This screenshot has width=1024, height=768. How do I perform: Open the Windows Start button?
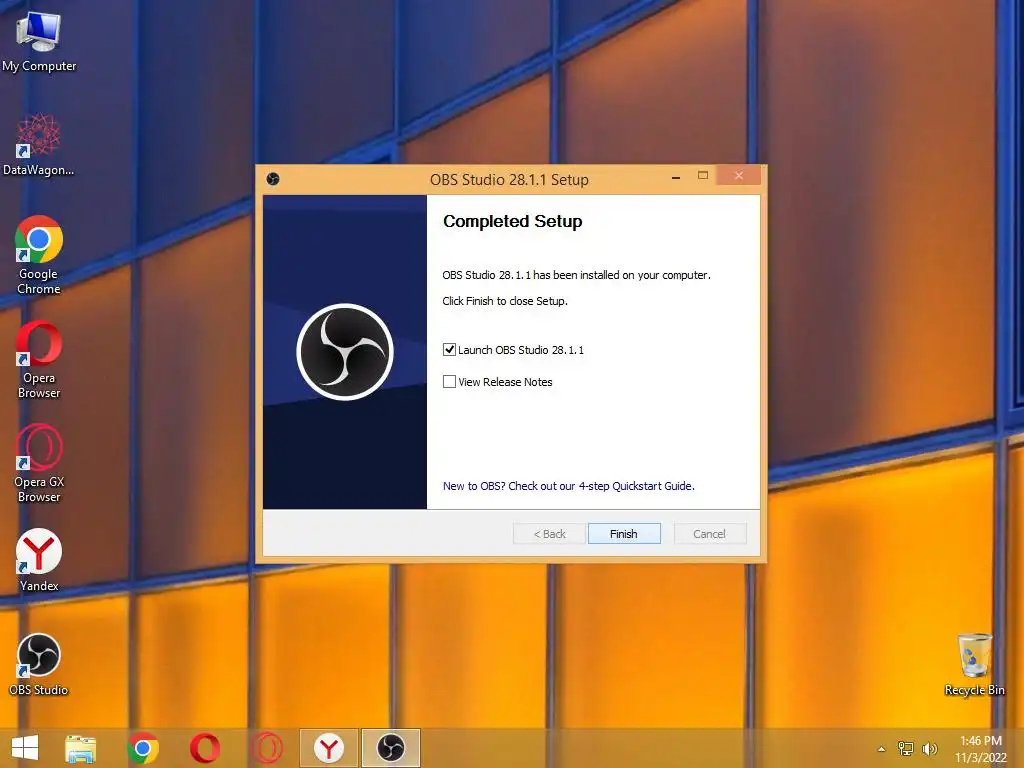click(25, 748)
